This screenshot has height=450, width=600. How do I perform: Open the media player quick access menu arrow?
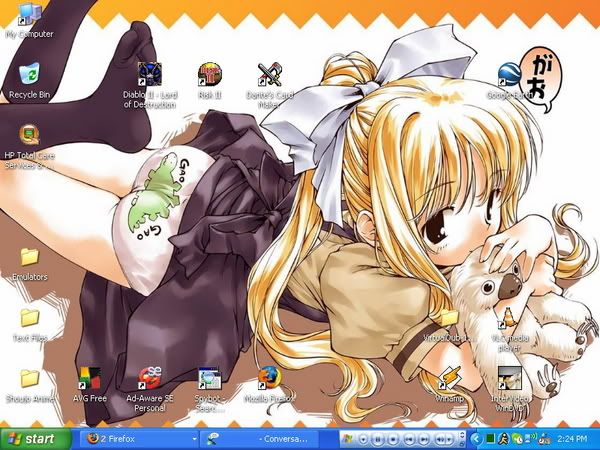click(364, 439)
